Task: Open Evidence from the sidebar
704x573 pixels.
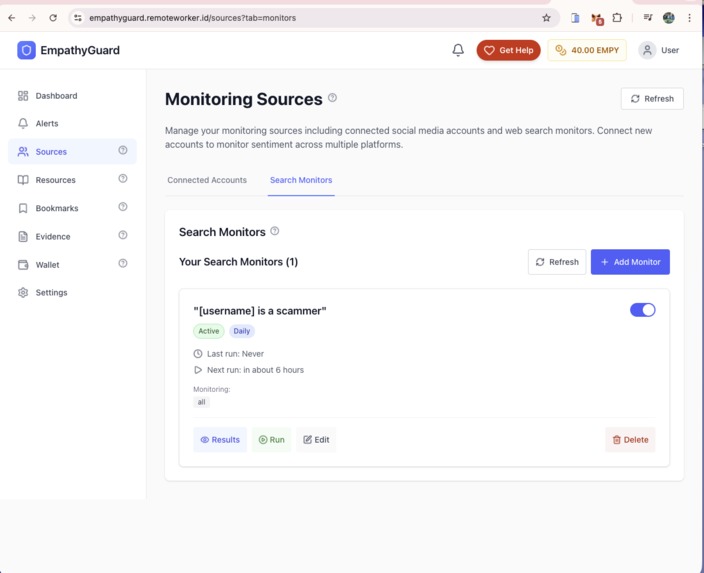Action: tap(72, 236)
